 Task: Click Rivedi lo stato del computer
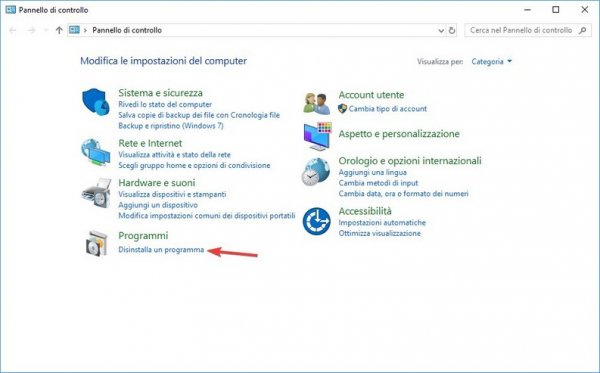165,104
